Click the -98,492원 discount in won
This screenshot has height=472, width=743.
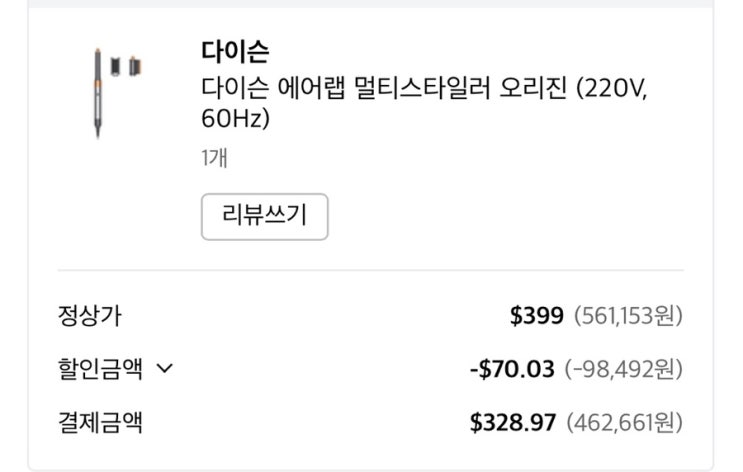click(x=623, y=369)
